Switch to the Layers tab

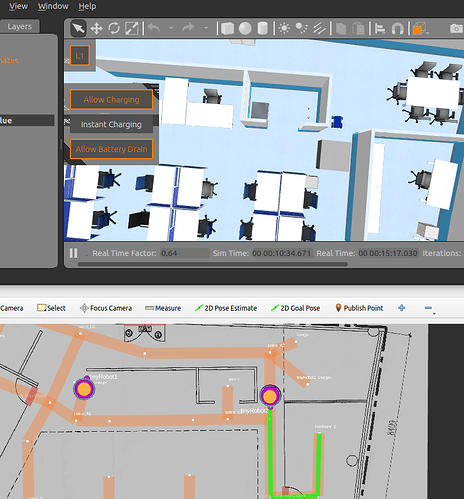[20, 26]
